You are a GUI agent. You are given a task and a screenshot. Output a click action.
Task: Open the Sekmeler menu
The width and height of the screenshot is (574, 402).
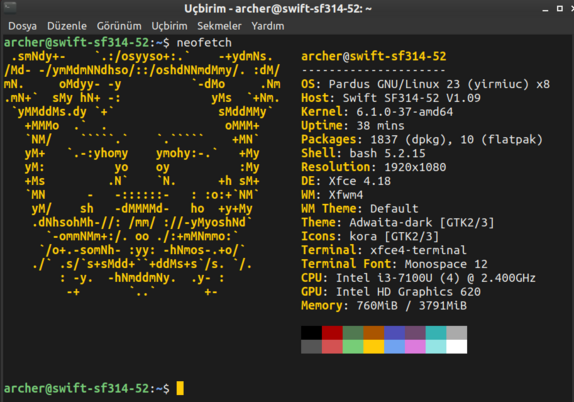click(x=219, y=26)
